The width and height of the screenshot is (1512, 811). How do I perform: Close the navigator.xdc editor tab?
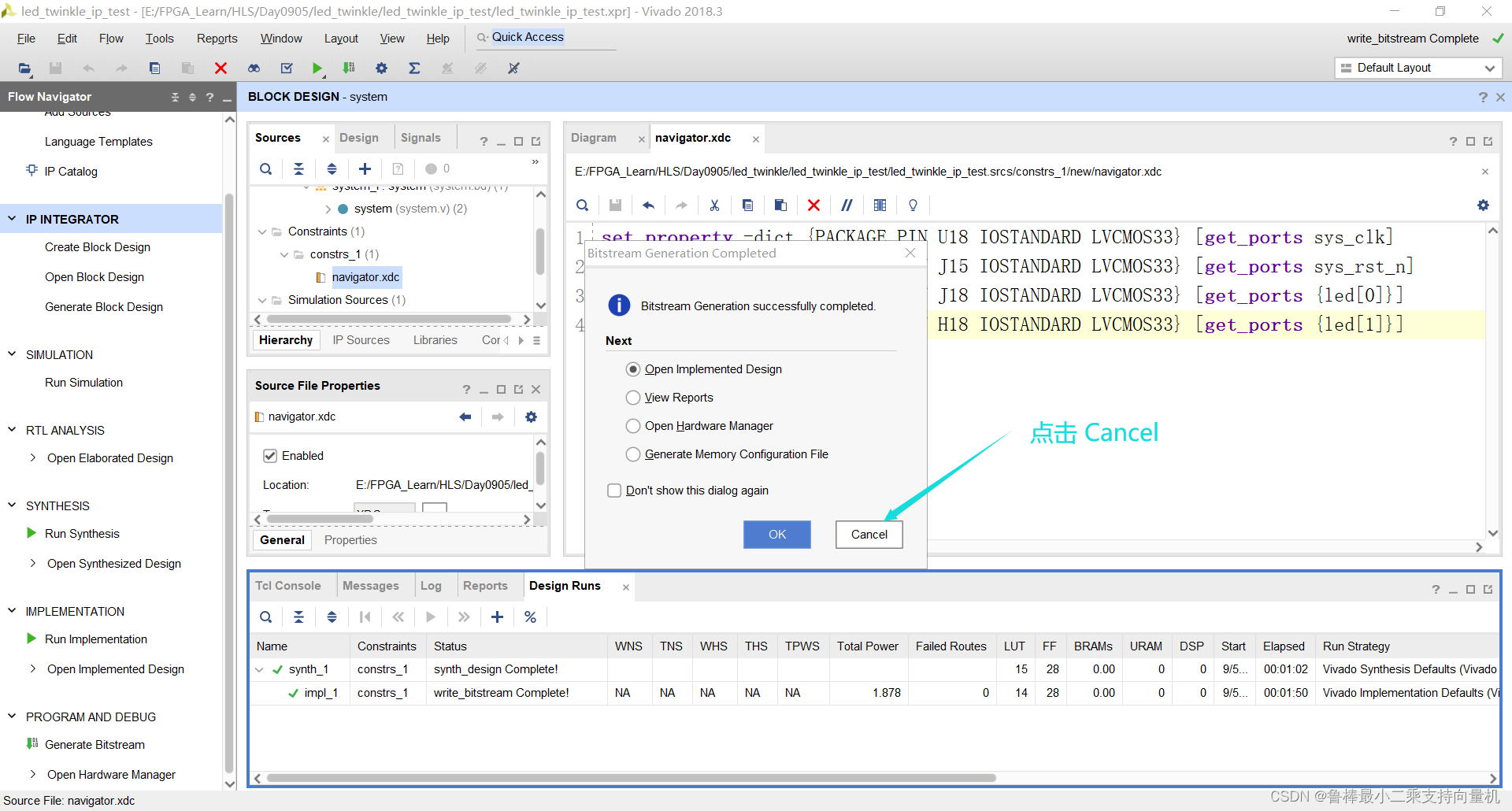pos(755,139)
